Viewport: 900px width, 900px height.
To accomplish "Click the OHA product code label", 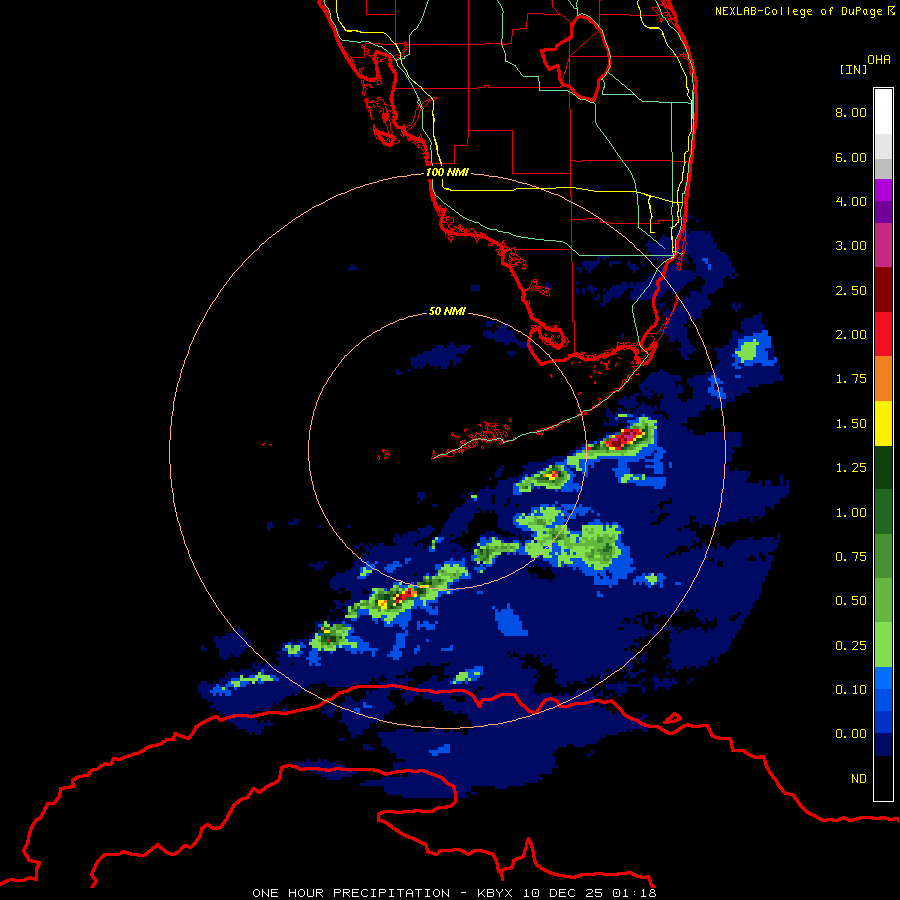I will 879,60.
